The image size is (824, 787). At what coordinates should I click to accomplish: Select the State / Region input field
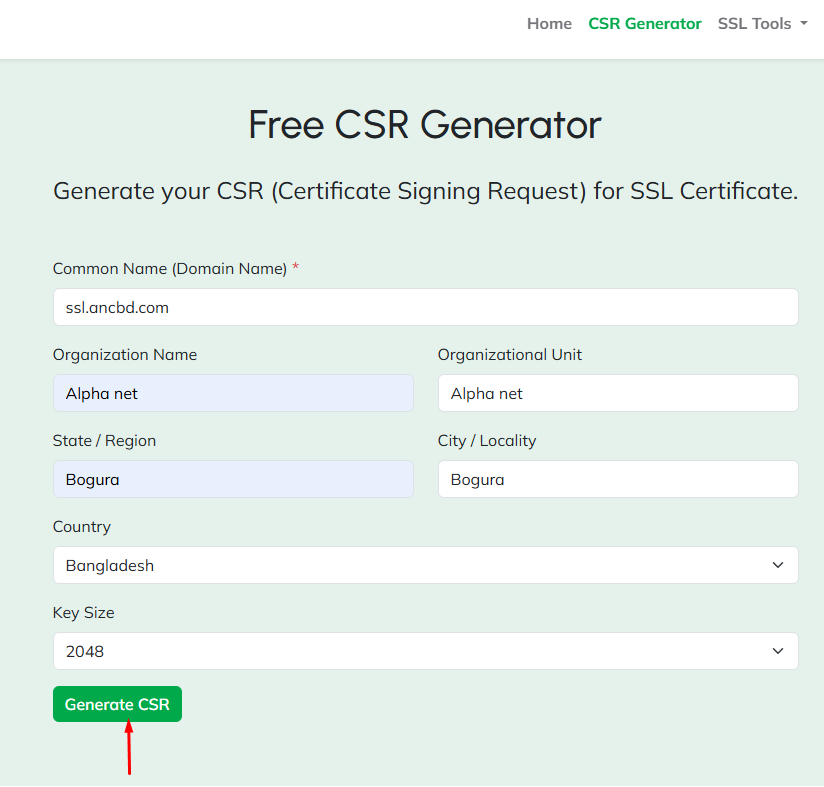coord(233,479)
